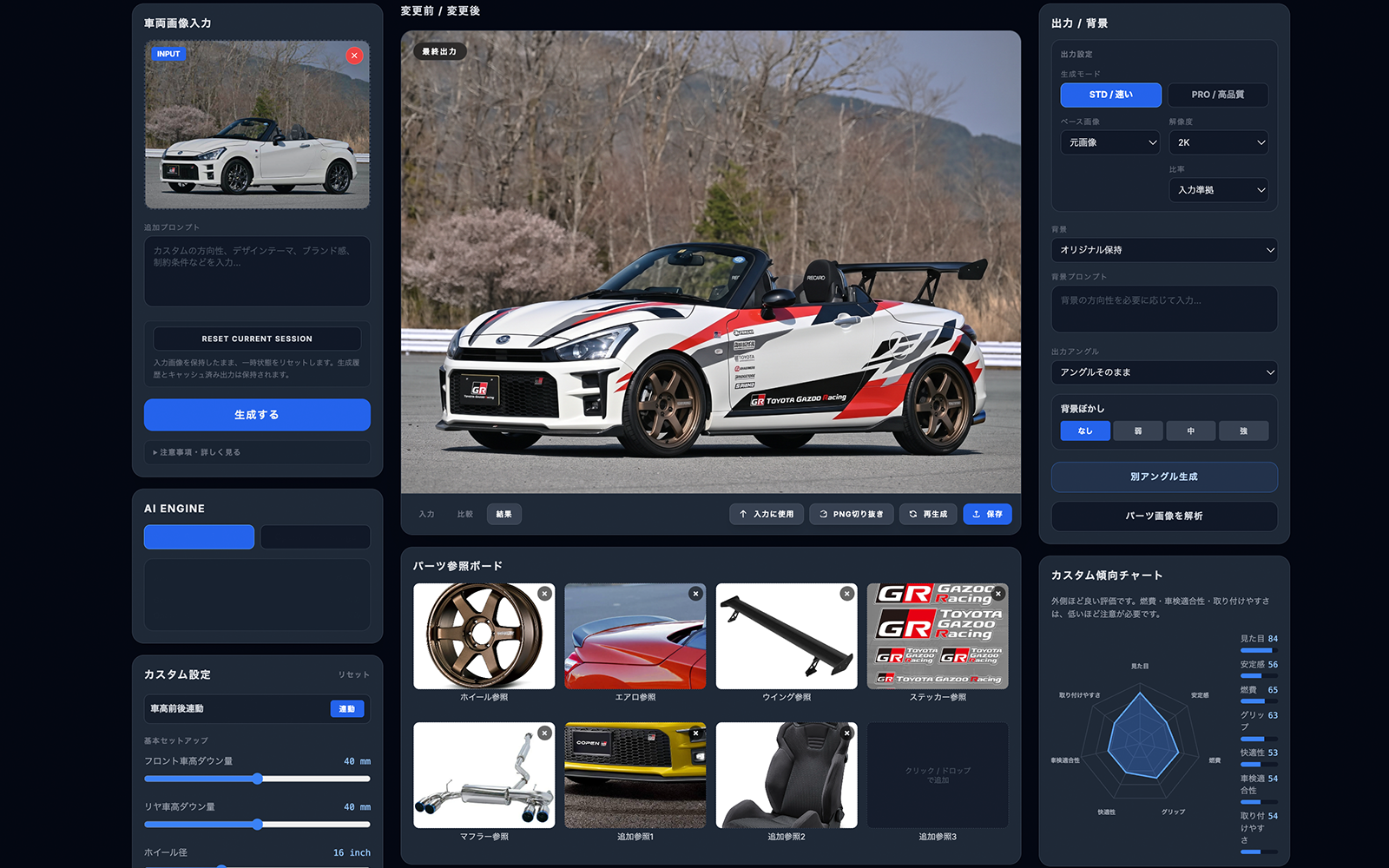Select the blue AI ENGINE option
Image resolution: width=1389 pixels, height=868 pixels.
(x=199, y=536)
